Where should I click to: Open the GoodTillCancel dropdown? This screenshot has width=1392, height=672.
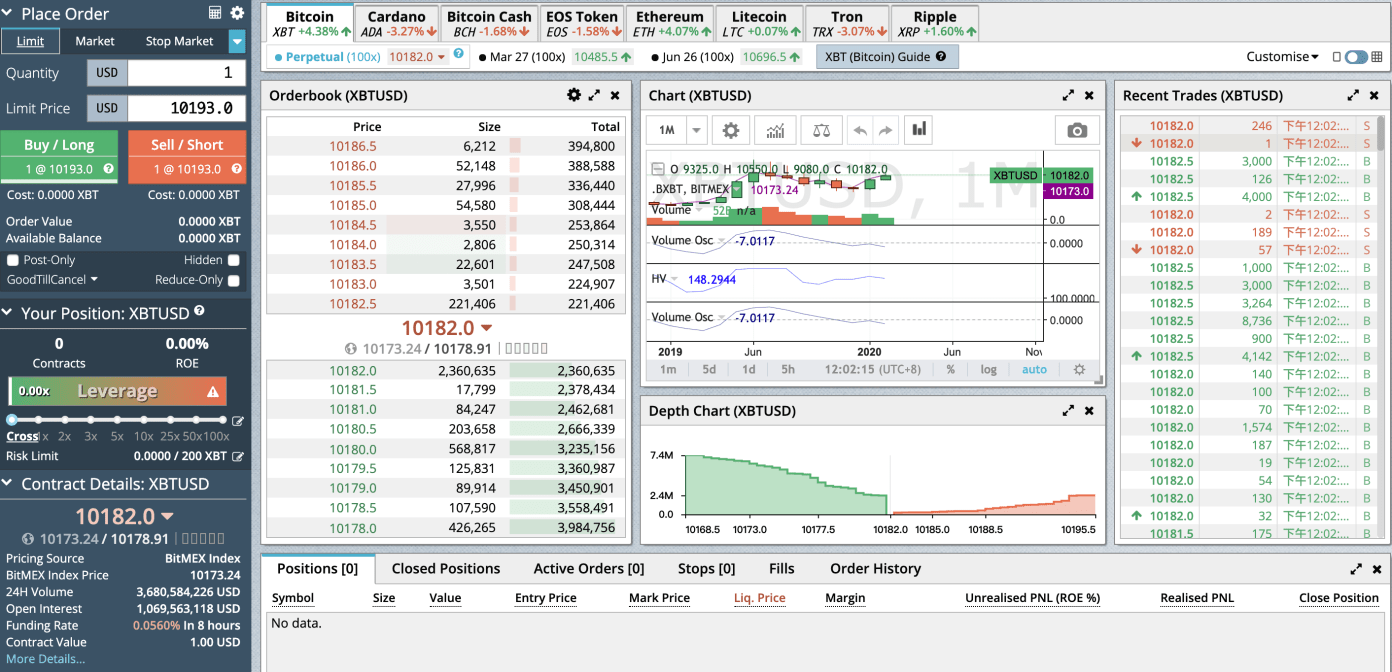pos(52,280)
